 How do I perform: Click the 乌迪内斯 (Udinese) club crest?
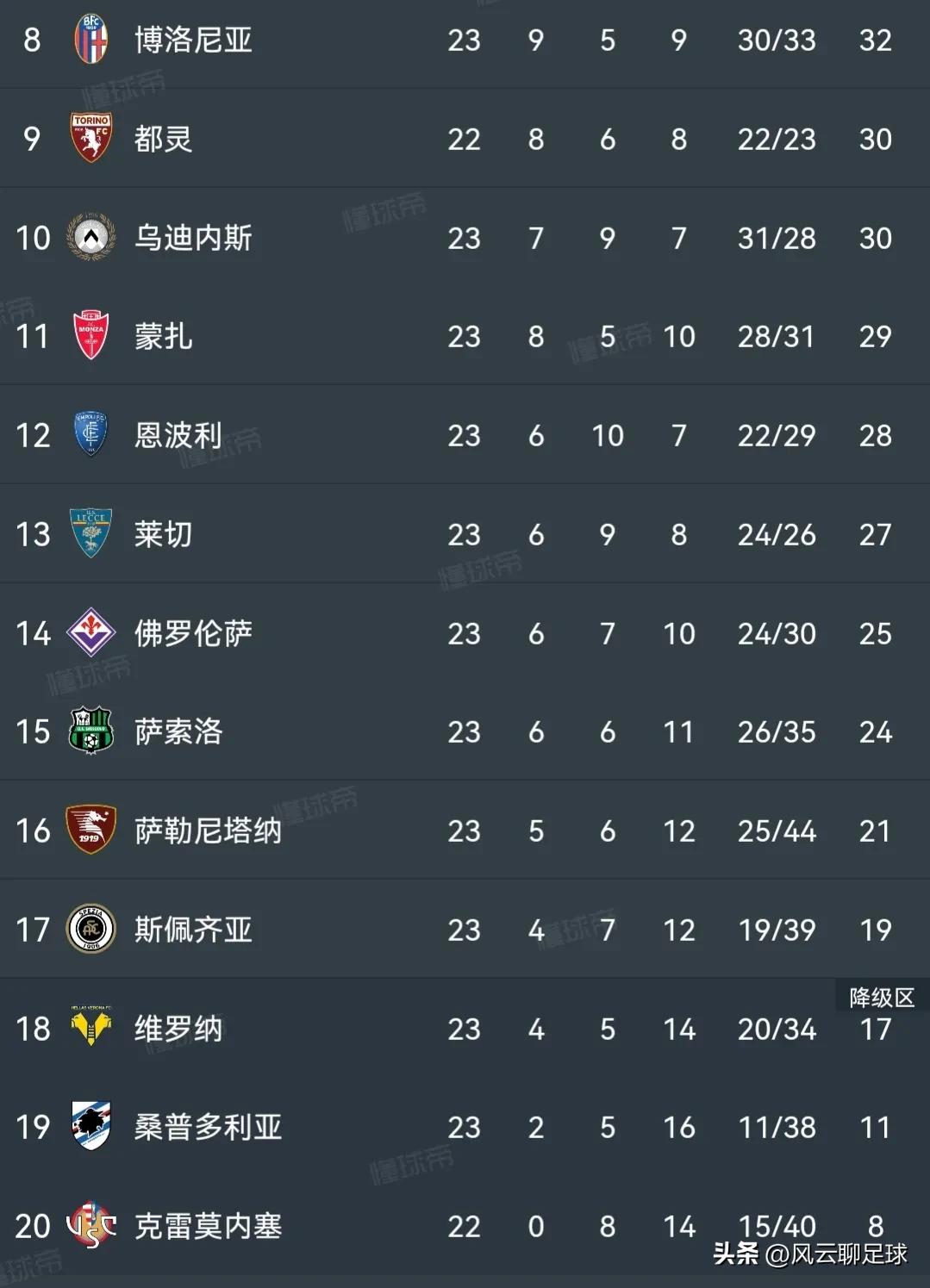coord(90,238)
